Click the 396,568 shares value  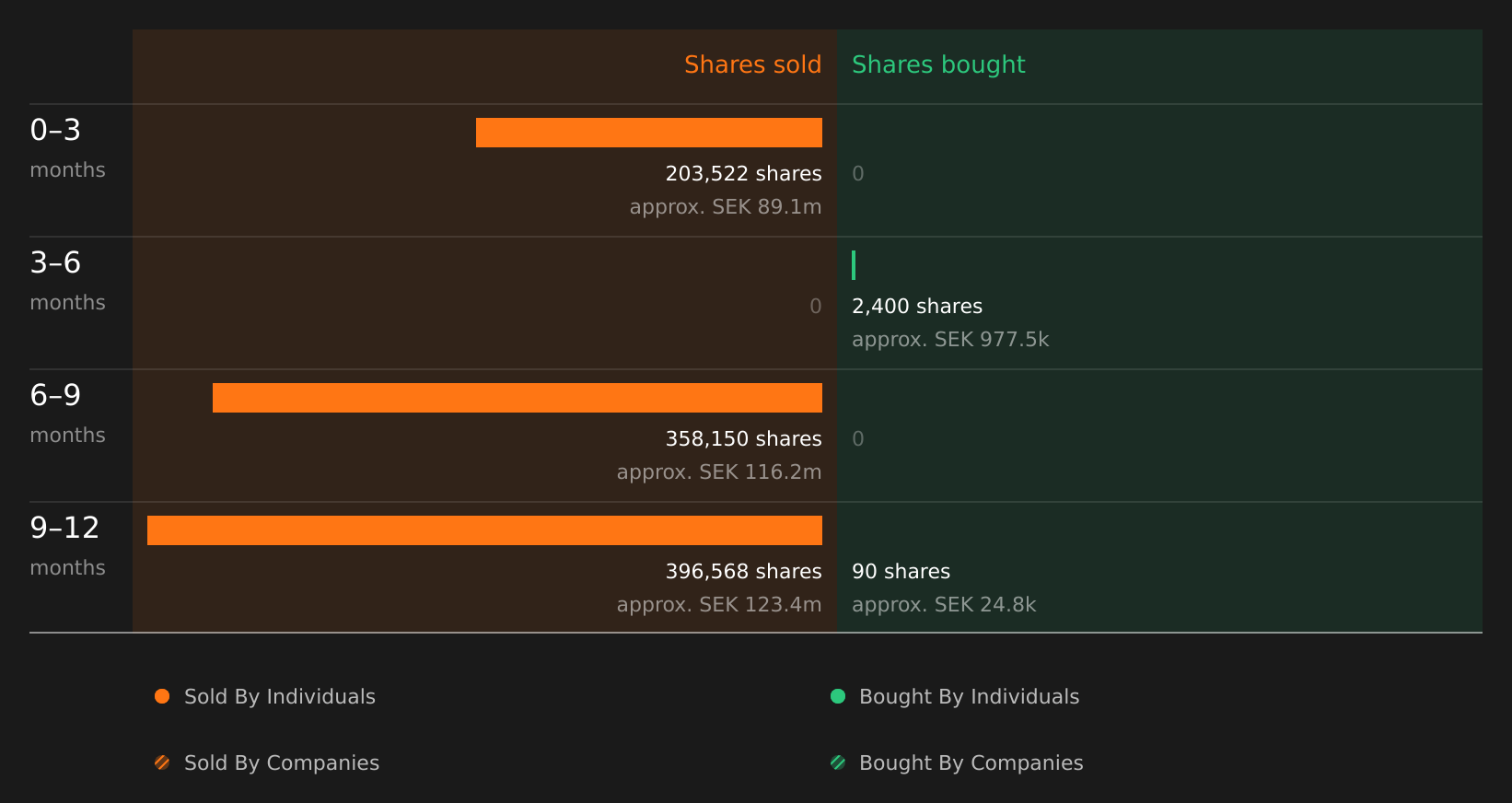744,571
